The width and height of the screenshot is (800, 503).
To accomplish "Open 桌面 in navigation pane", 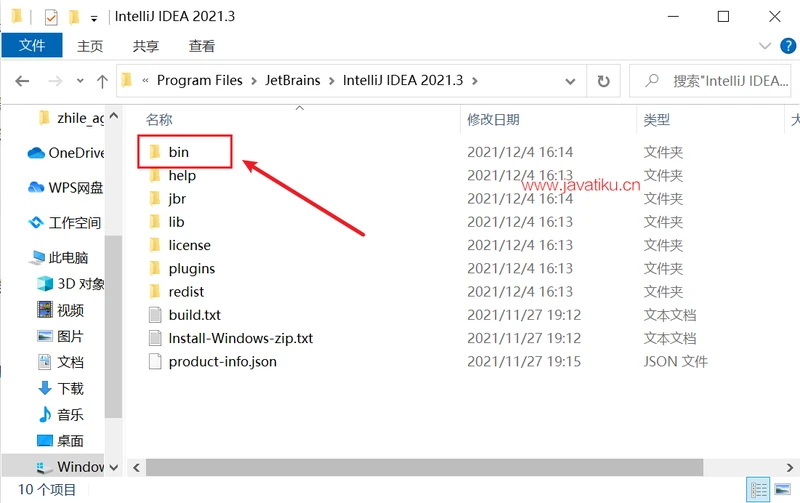I will 60,441.
